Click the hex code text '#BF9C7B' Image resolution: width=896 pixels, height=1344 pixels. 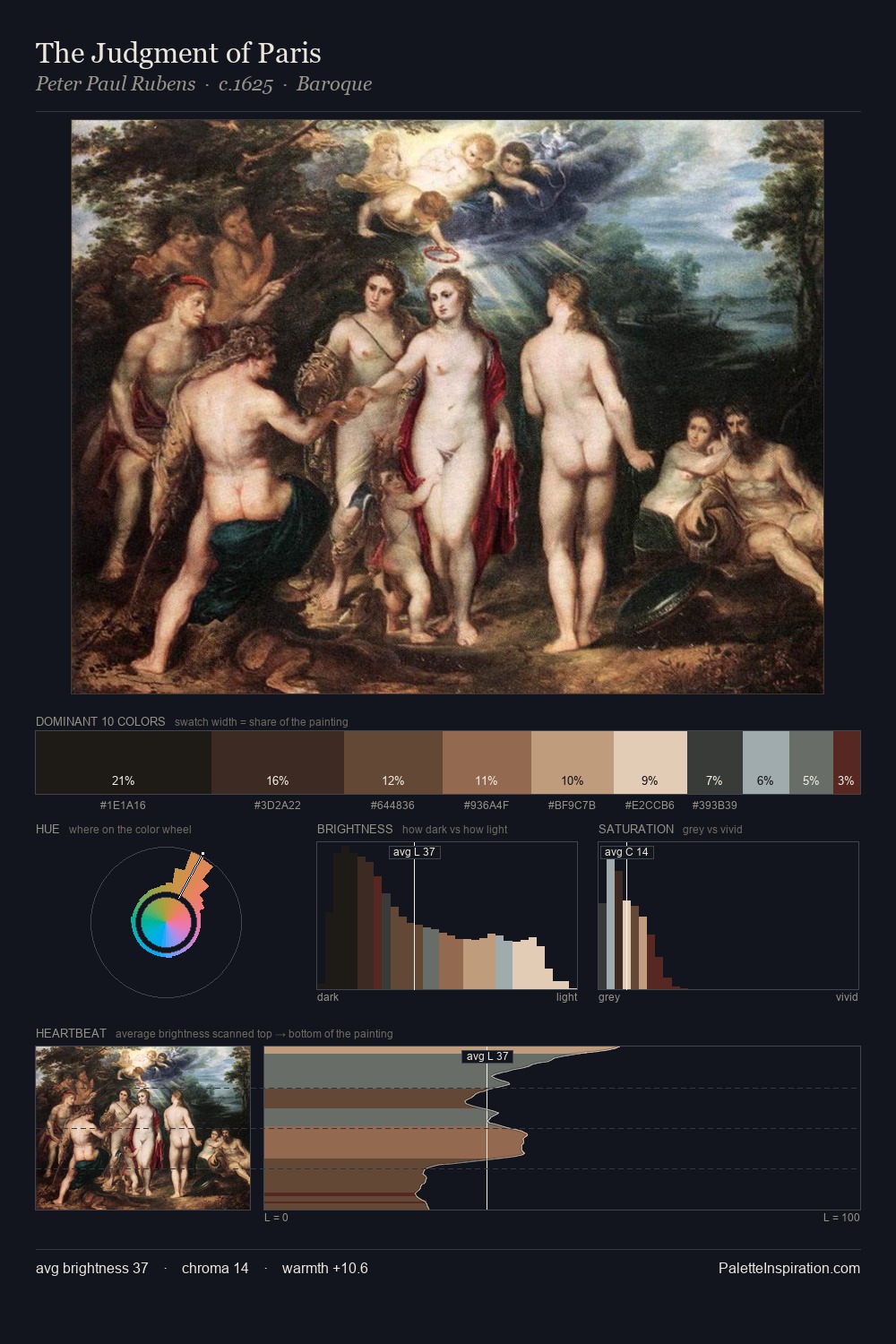point(572,806)
